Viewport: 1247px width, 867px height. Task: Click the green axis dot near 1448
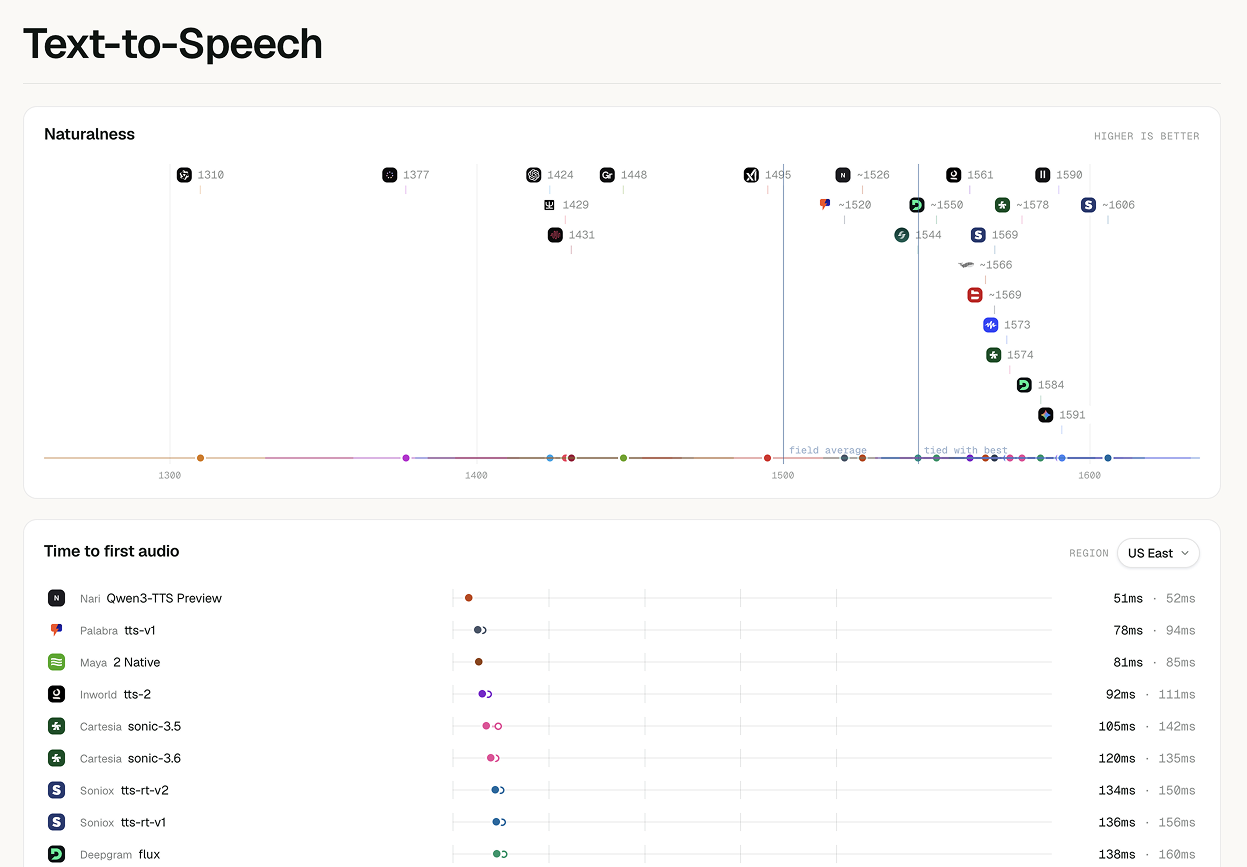623,458
